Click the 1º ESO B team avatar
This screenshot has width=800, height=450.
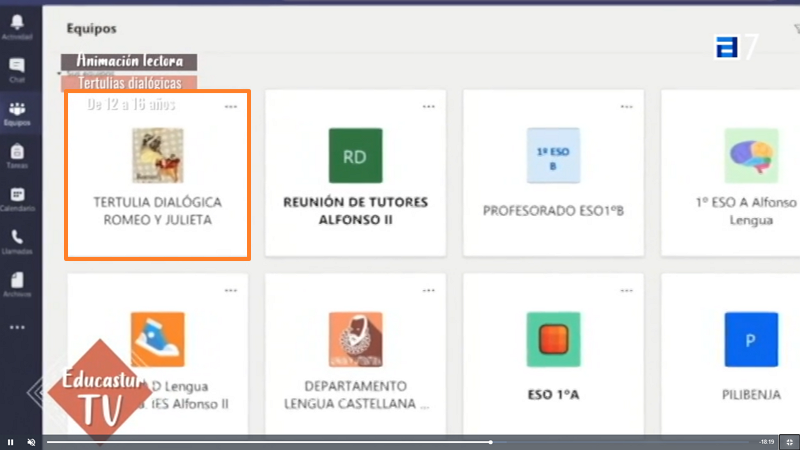click(554, 156)
